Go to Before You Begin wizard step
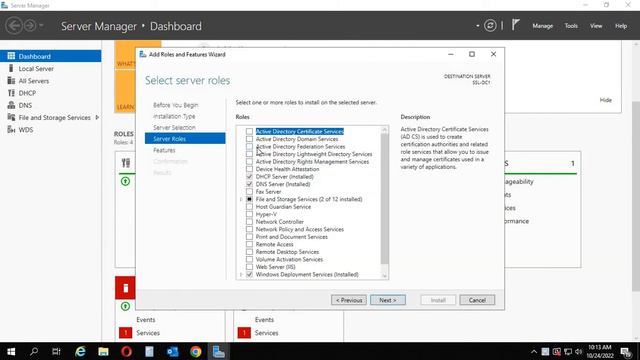Image resolution: width=640 pixels, height=360 pixels. pos(176,105)
